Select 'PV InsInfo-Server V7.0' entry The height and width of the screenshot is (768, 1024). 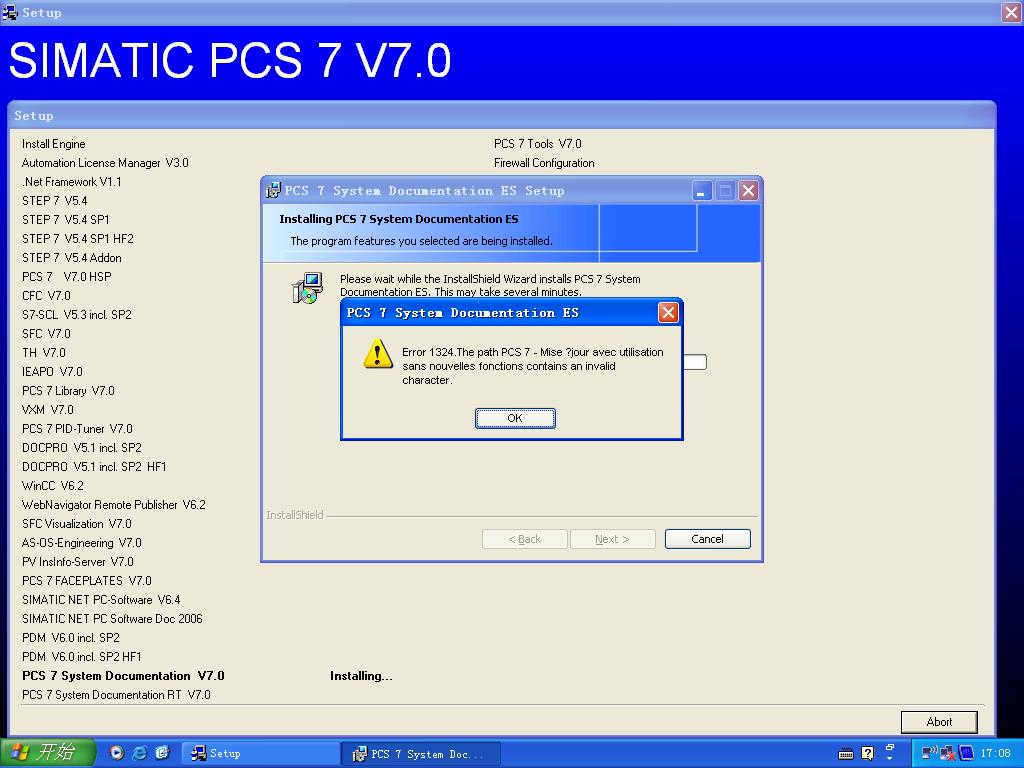pyautogui.click(x=78, y=562)
